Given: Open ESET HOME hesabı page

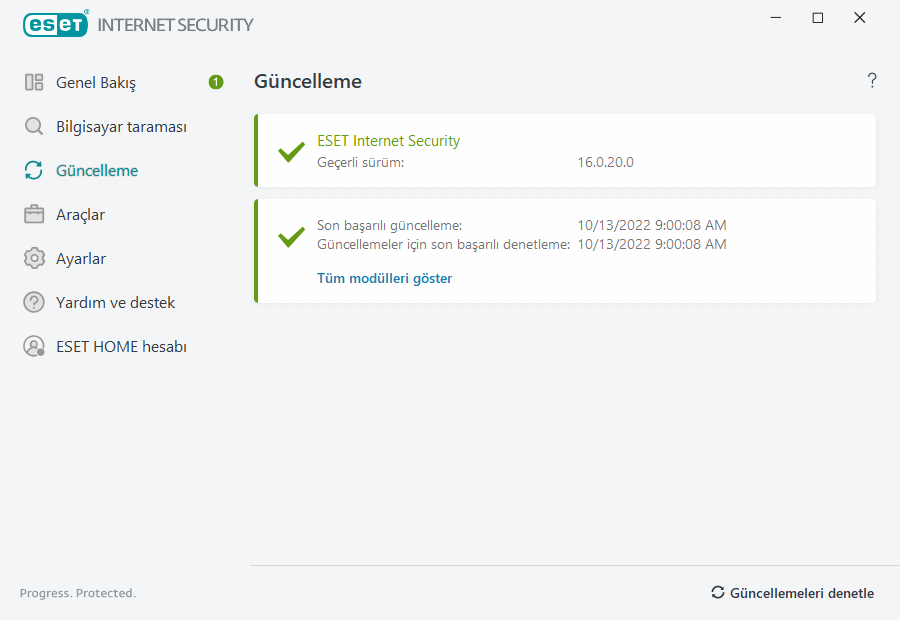Looking at the screenshot, I should point(121,347).
